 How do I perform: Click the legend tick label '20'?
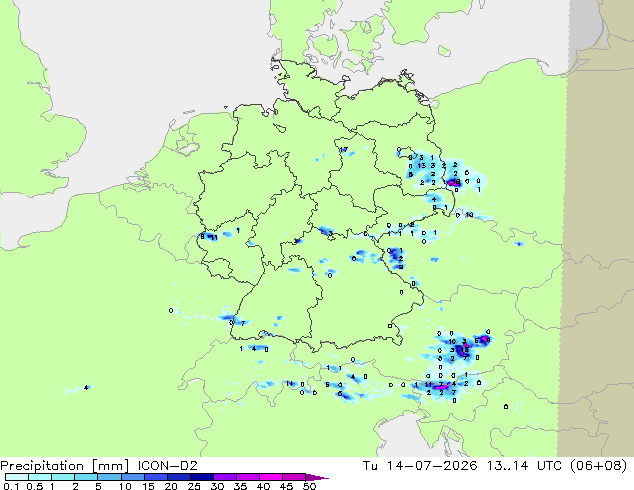[x=171, y=486]
